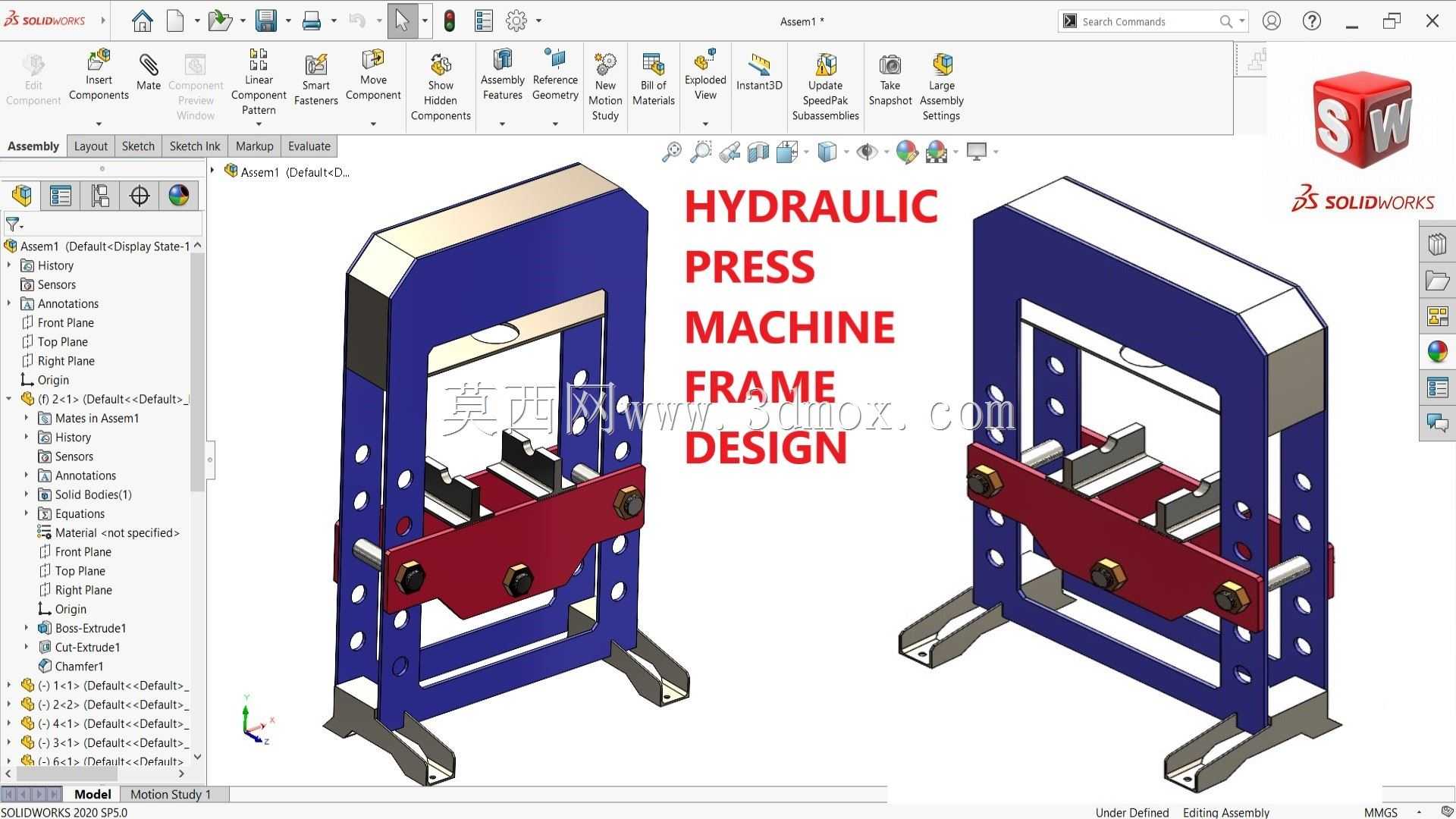Expand Linear Component Pattern dropdown

259,124
